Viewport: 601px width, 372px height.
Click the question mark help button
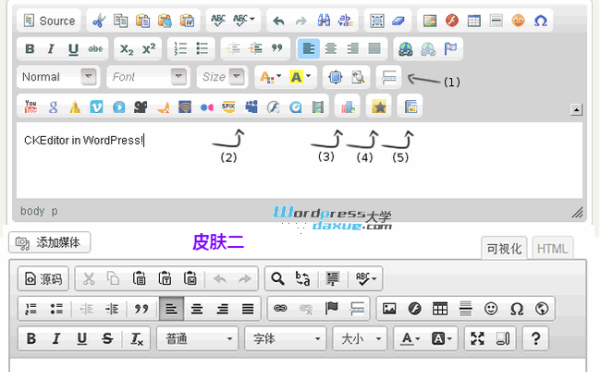click(x=535, y=339)
